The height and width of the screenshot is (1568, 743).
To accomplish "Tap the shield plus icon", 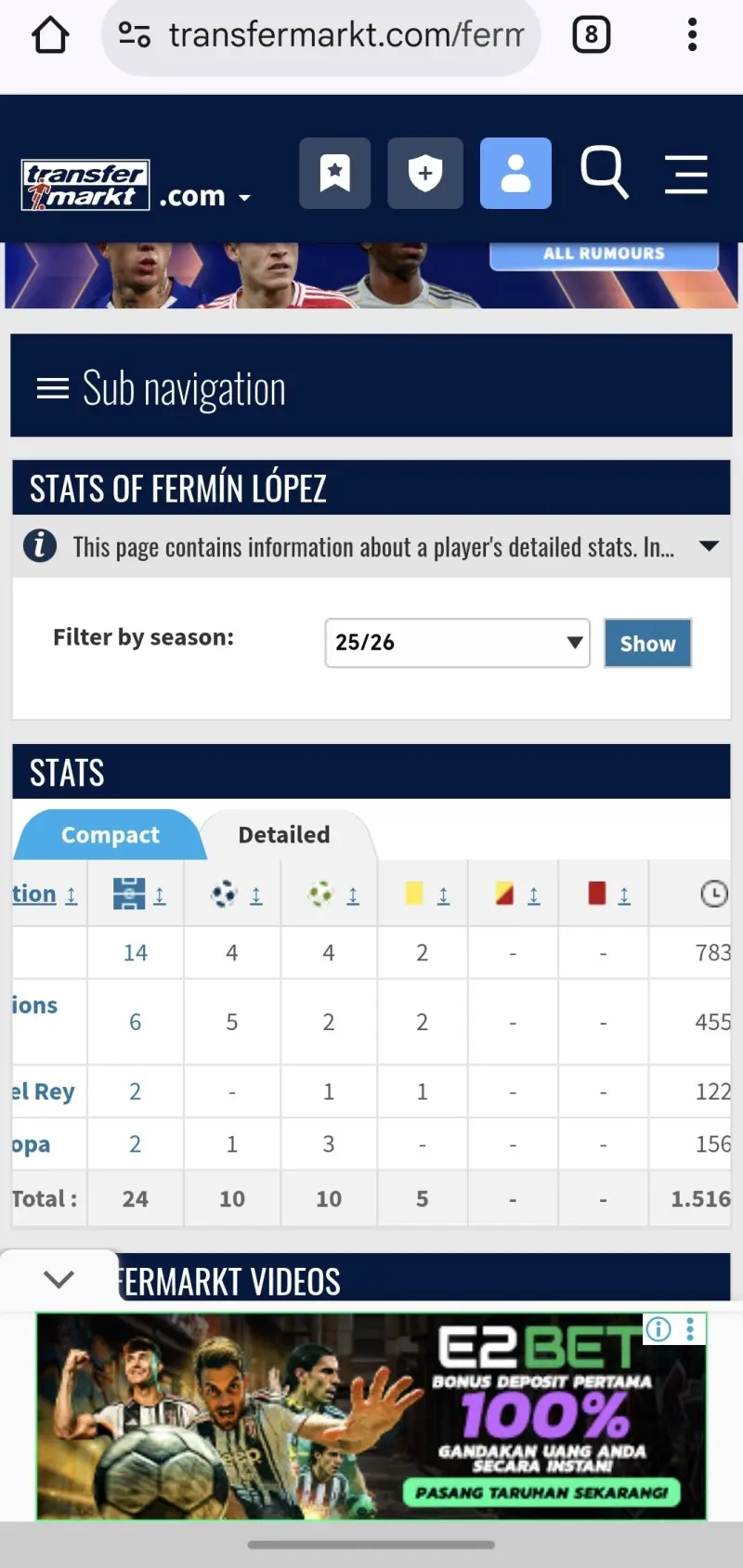I will (424, 174).
